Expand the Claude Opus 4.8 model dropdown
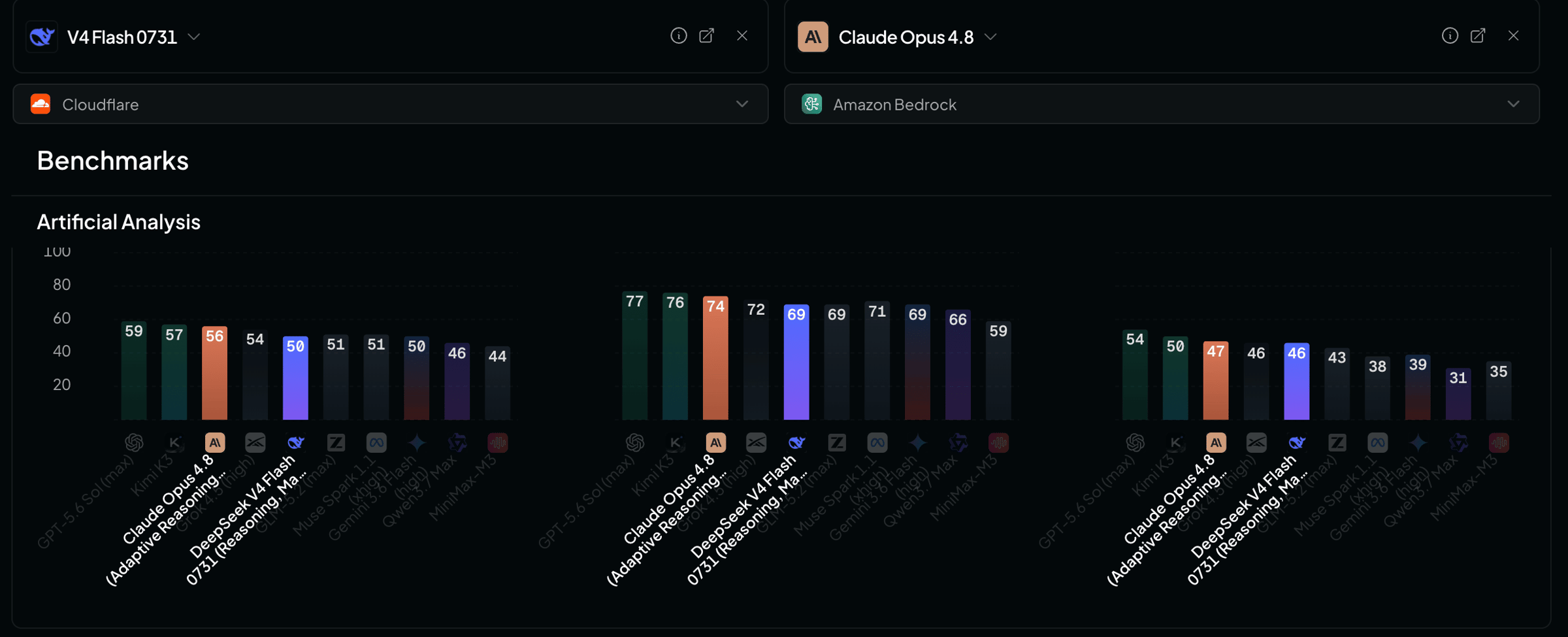 point(990,37)
